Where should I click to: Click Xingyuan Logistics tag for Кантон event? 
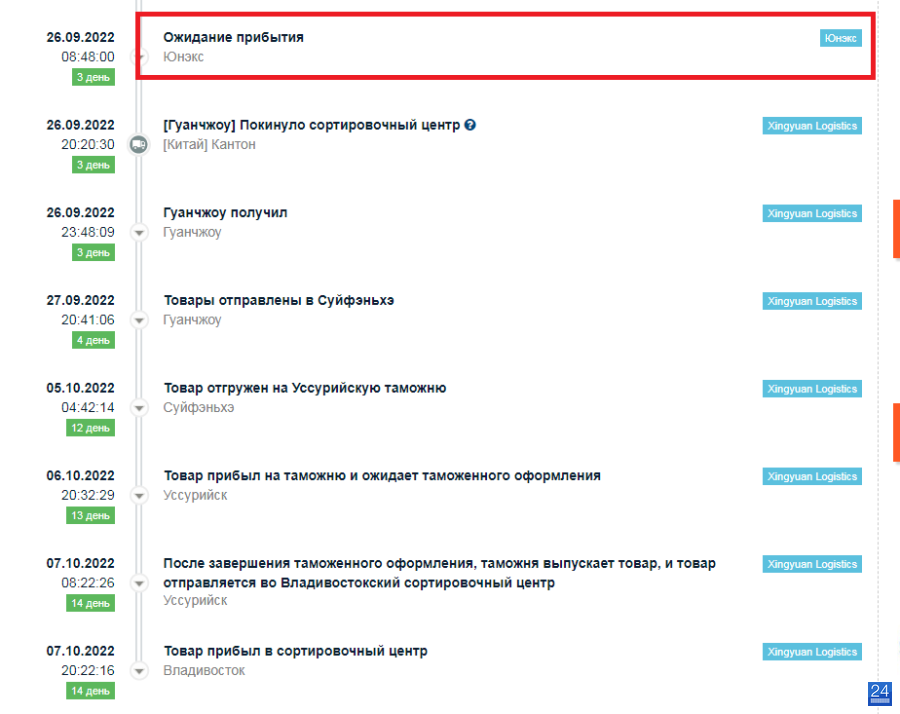(x=812, y=126)
